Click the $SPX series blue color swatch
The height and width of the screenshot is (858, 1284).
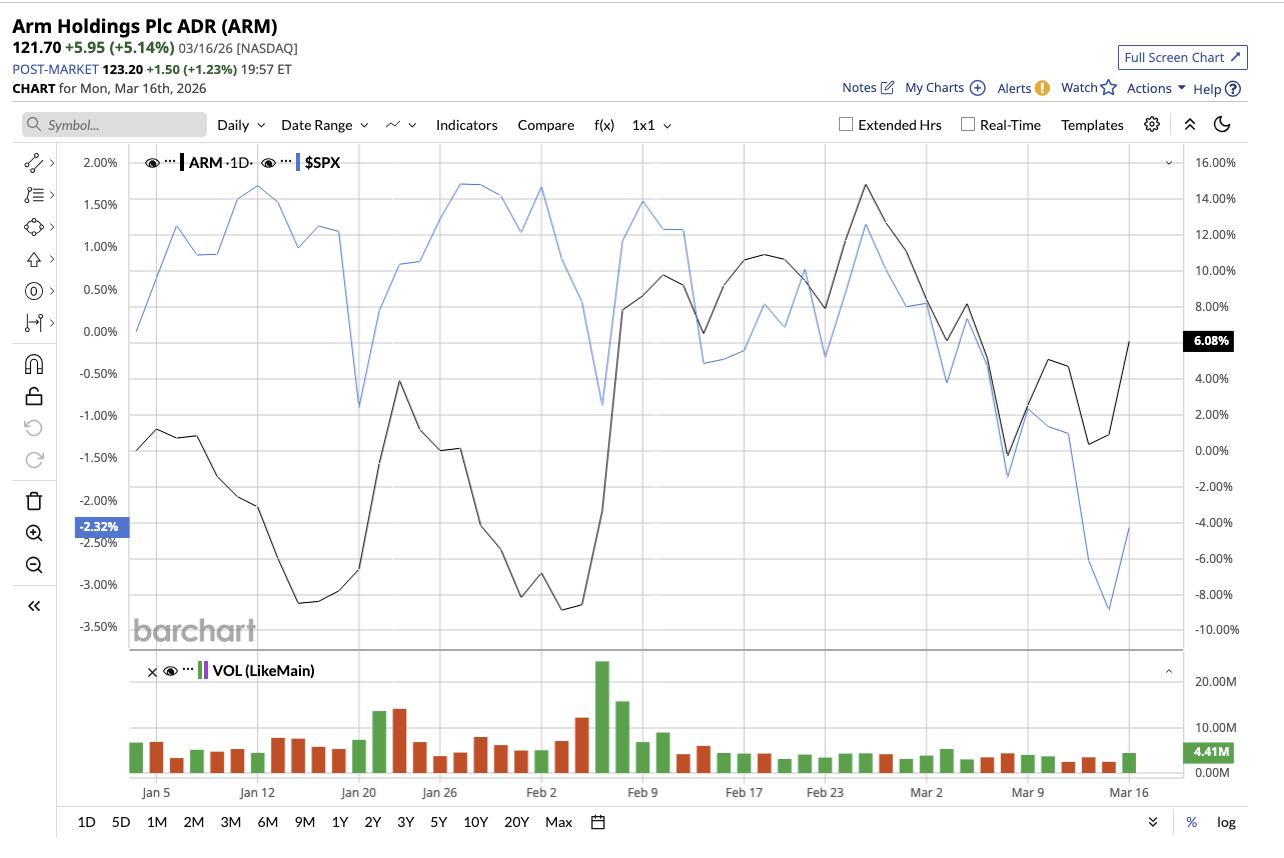[298, 162]
